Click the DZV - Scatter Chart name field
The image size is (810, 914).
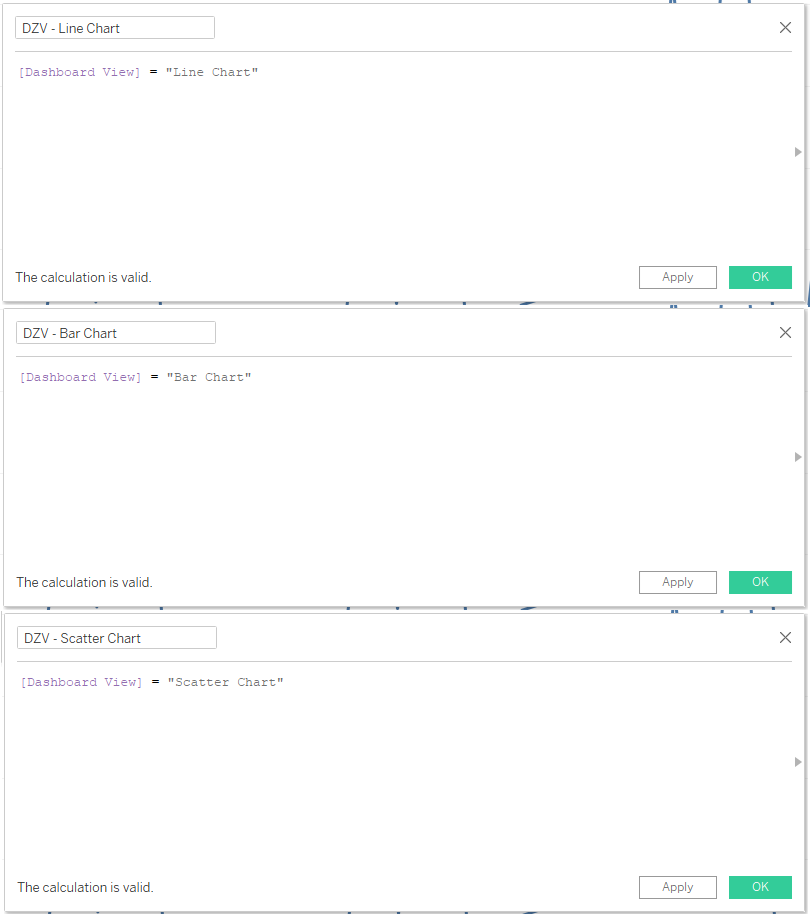pyautogui.click(x=116, y=638)
